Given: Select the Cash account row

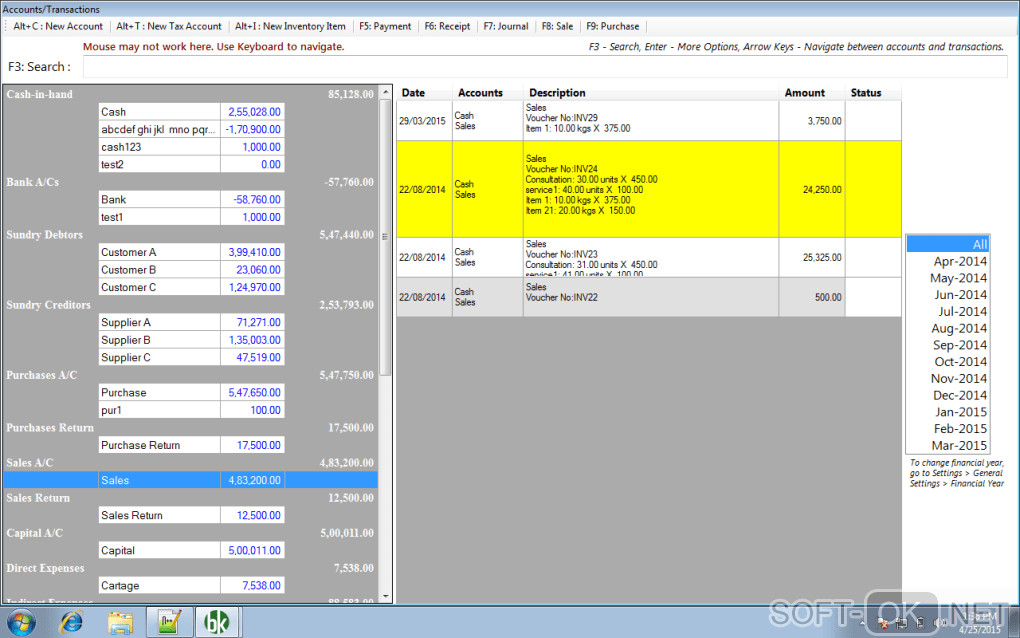Looking at the screenshot, I should pos(191,112).
